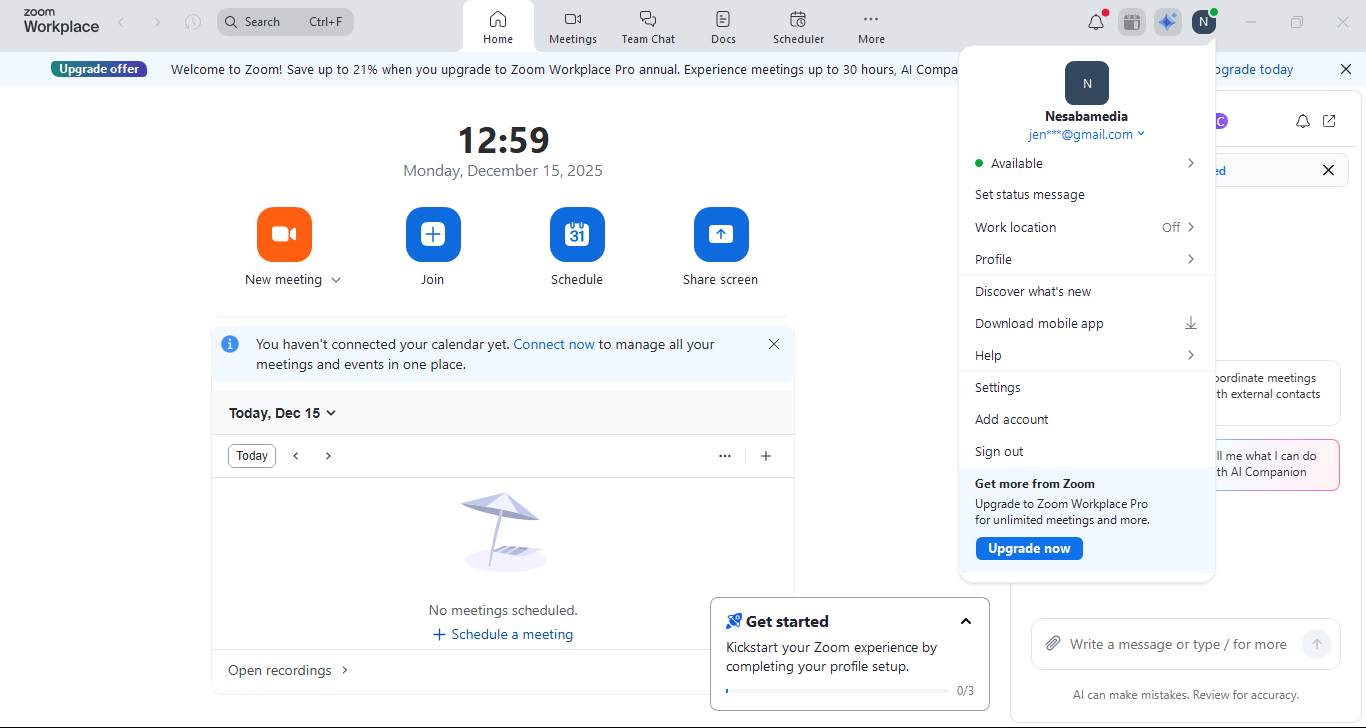Open the notifications bell in top bar
Screen dimensions: 1366x728
(x=1096, y=22)
